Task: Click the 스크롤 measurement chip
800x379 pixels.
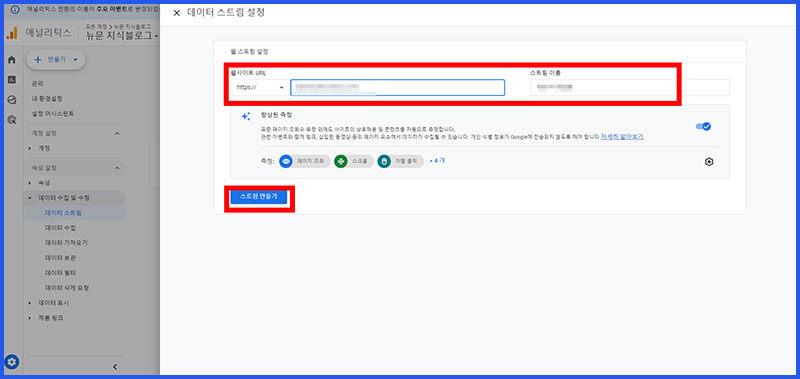Action: 353,162
